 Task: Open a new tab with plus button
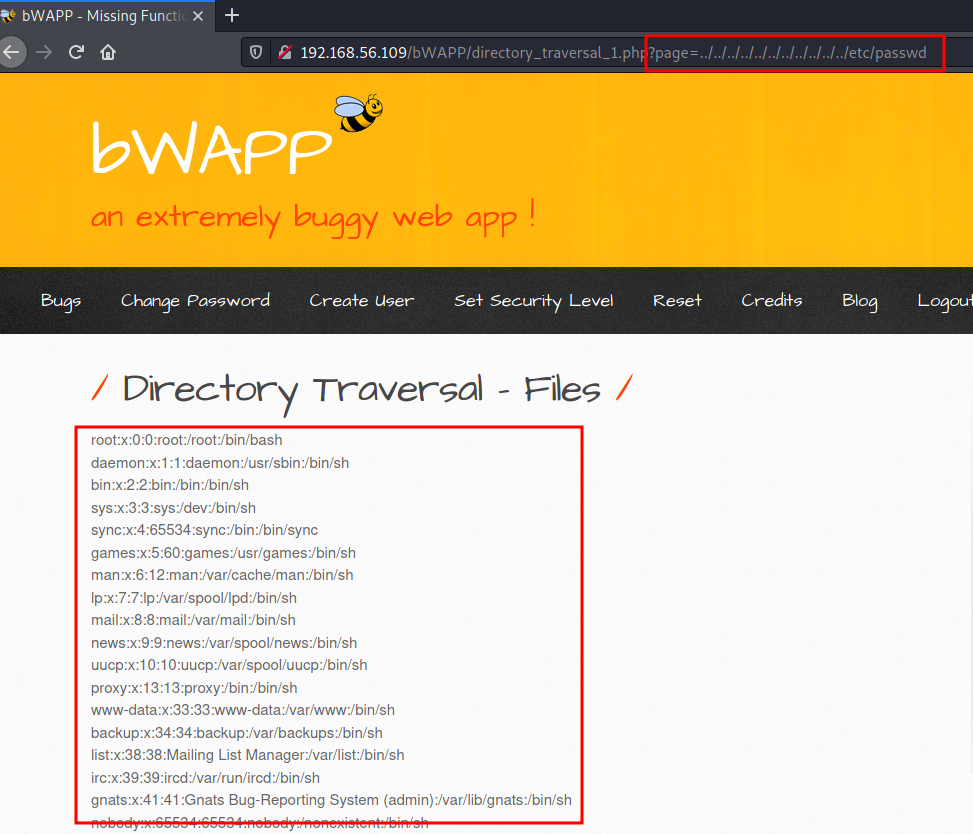coord(232,16)
